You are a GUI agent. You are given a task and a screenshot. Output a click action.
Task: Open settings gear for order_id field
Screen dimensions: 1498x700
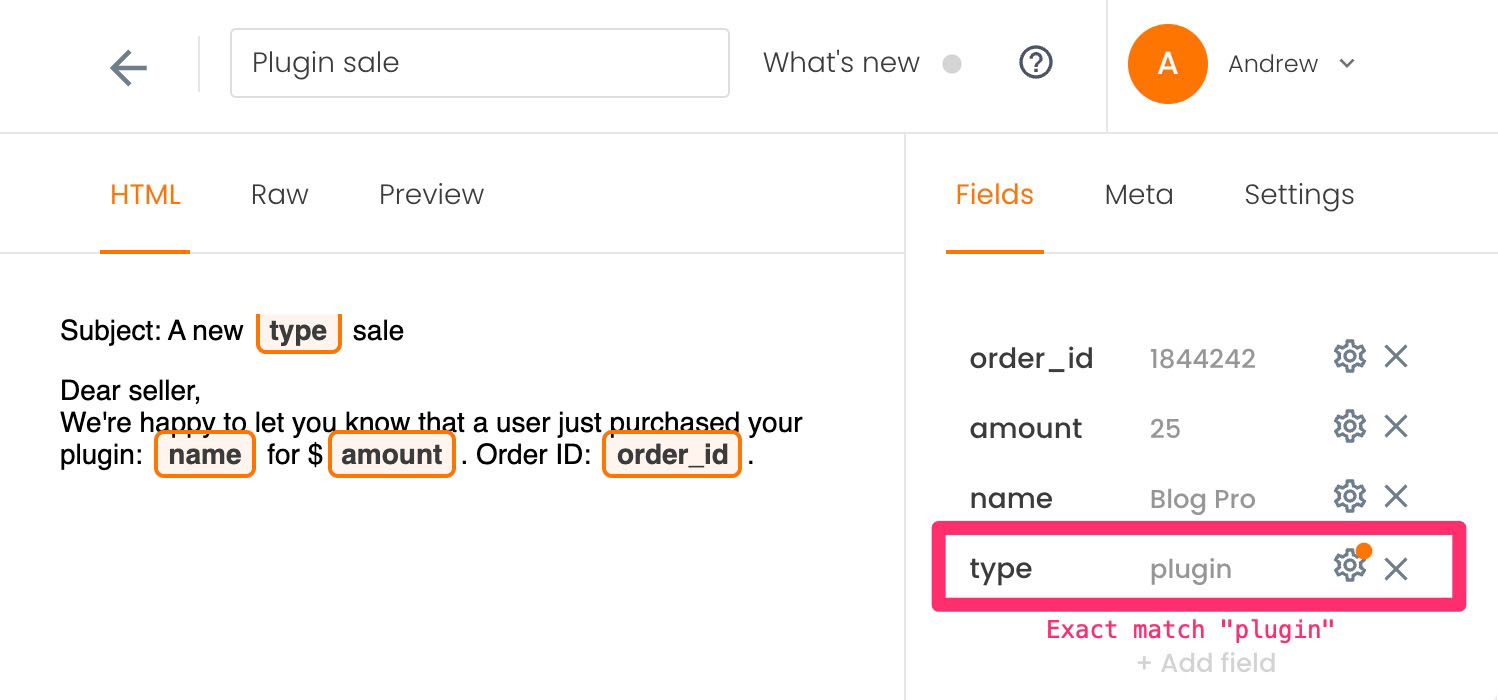pyautogui.click(x=1349, y=356)
